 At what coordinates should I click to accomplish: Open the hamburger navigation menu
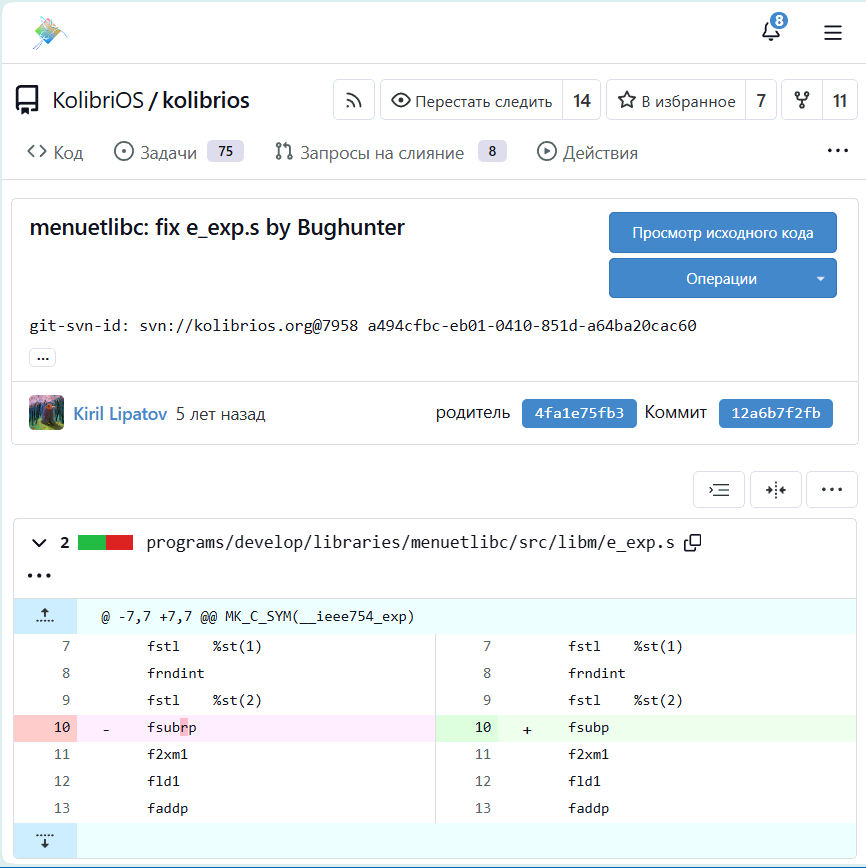pos(832,33)
